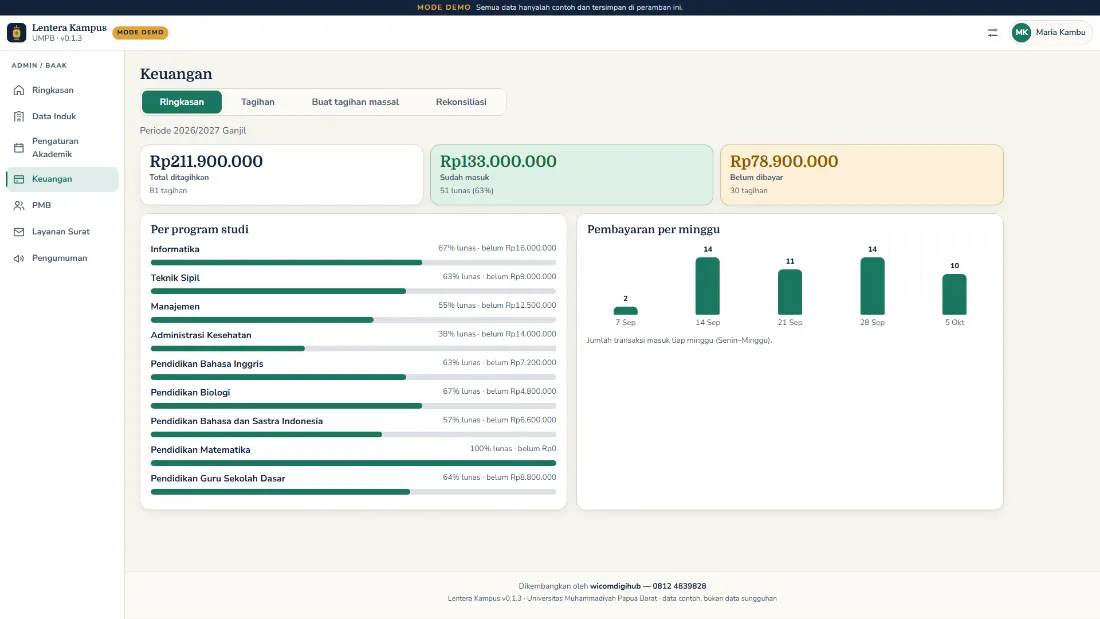Open the Maria Kambu user menu
Screen dimensions: 1100x619
tap(1050, 32)
